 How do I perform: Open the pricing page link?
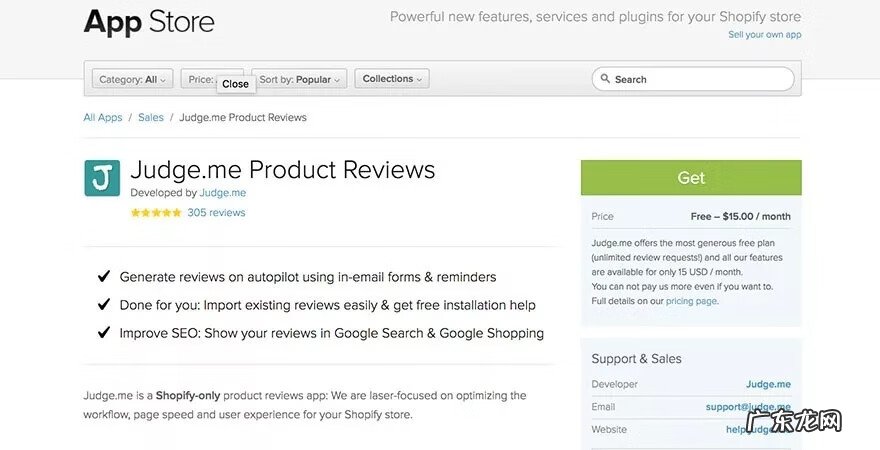tap(691, 301)
